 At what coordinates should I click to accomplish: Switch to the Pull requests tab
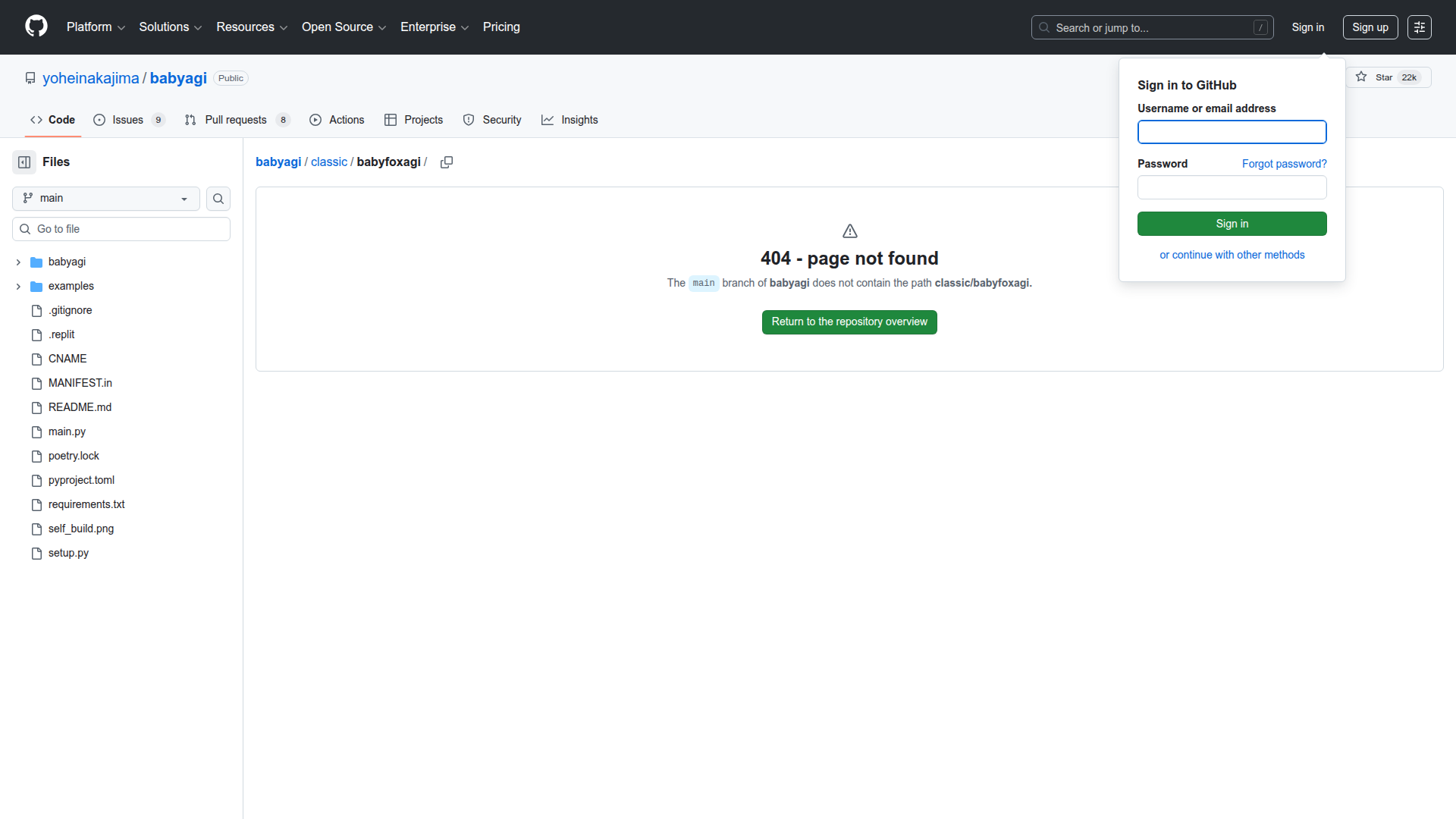pos(236,120)
